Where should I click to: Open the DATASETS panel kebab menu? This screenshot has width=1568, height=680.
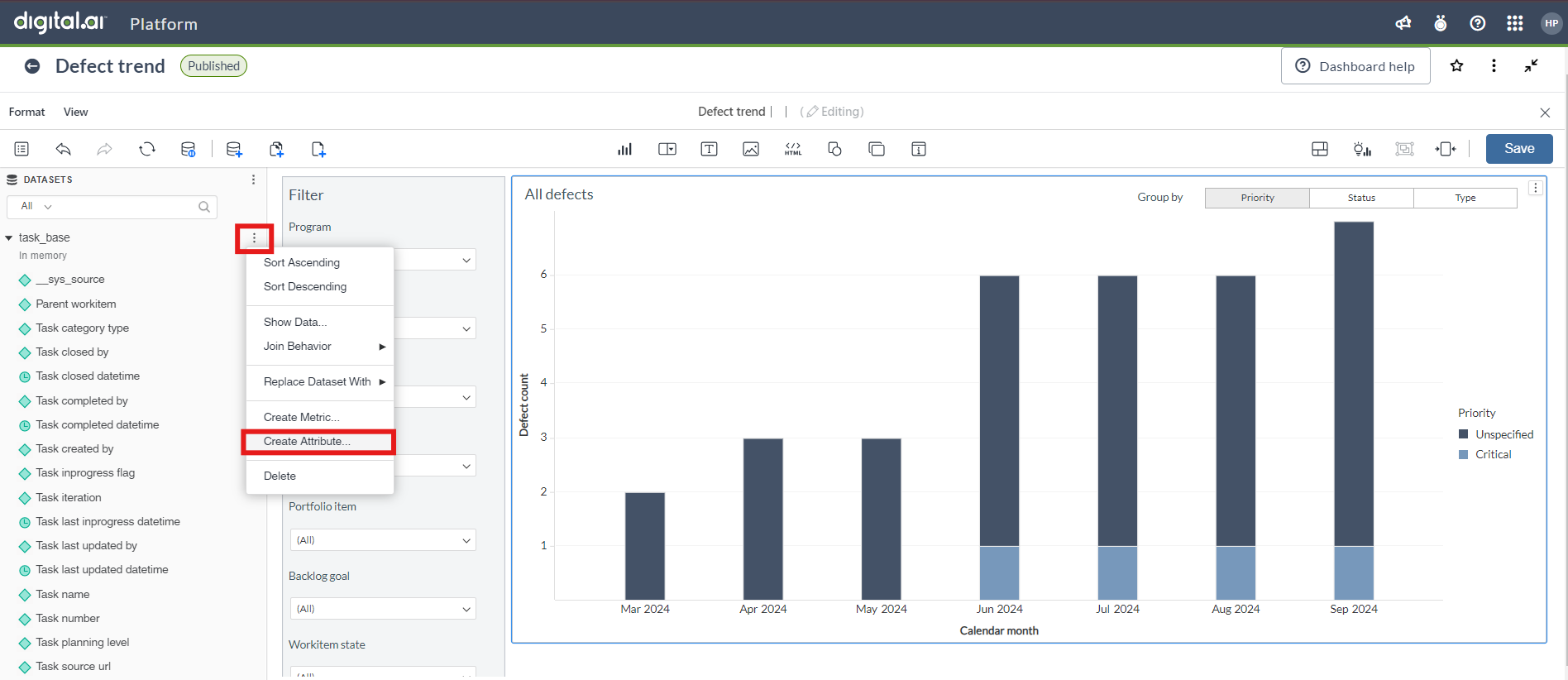coord(253,180)
